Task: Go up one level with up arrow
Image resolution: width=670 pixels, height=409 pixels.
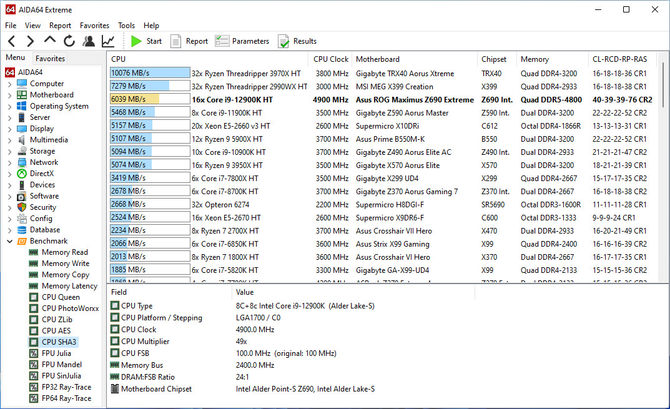Action: tap(50, 40)
